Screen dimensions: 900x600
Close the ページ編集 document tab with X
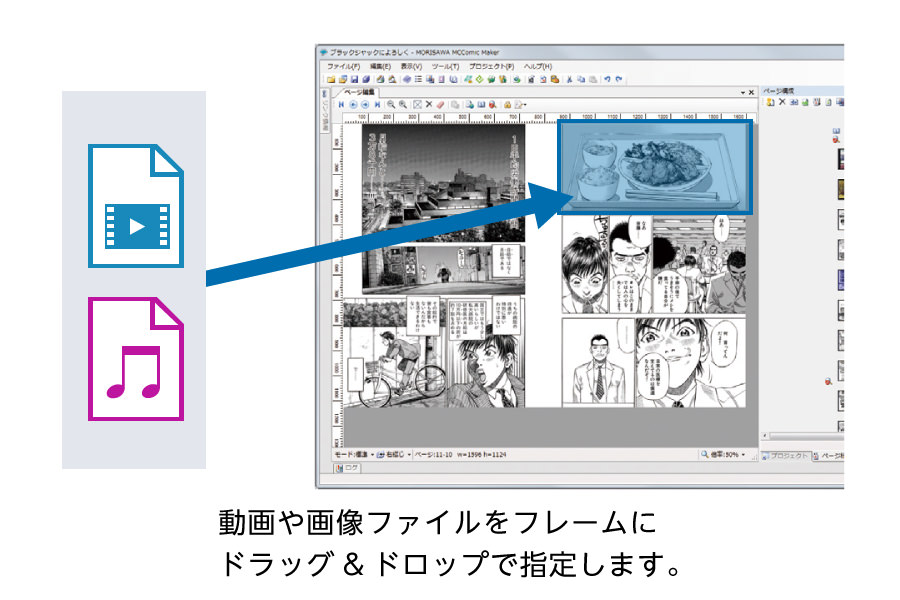pos(751,92)
